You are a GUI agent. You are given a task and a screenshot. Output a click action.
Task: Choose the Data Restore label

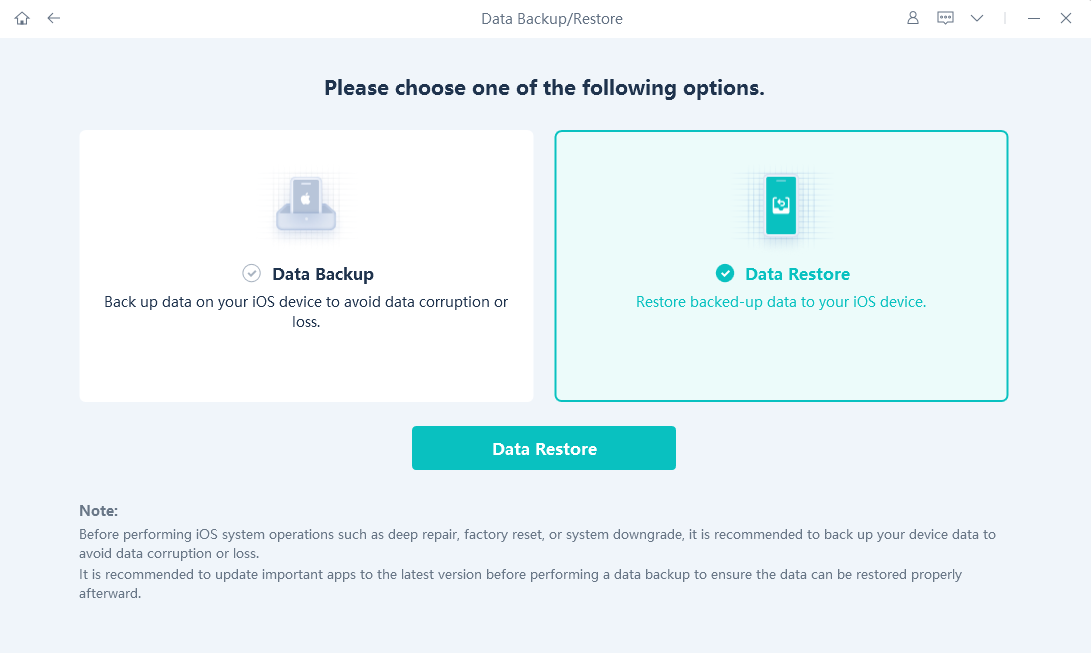pos(797,274)
